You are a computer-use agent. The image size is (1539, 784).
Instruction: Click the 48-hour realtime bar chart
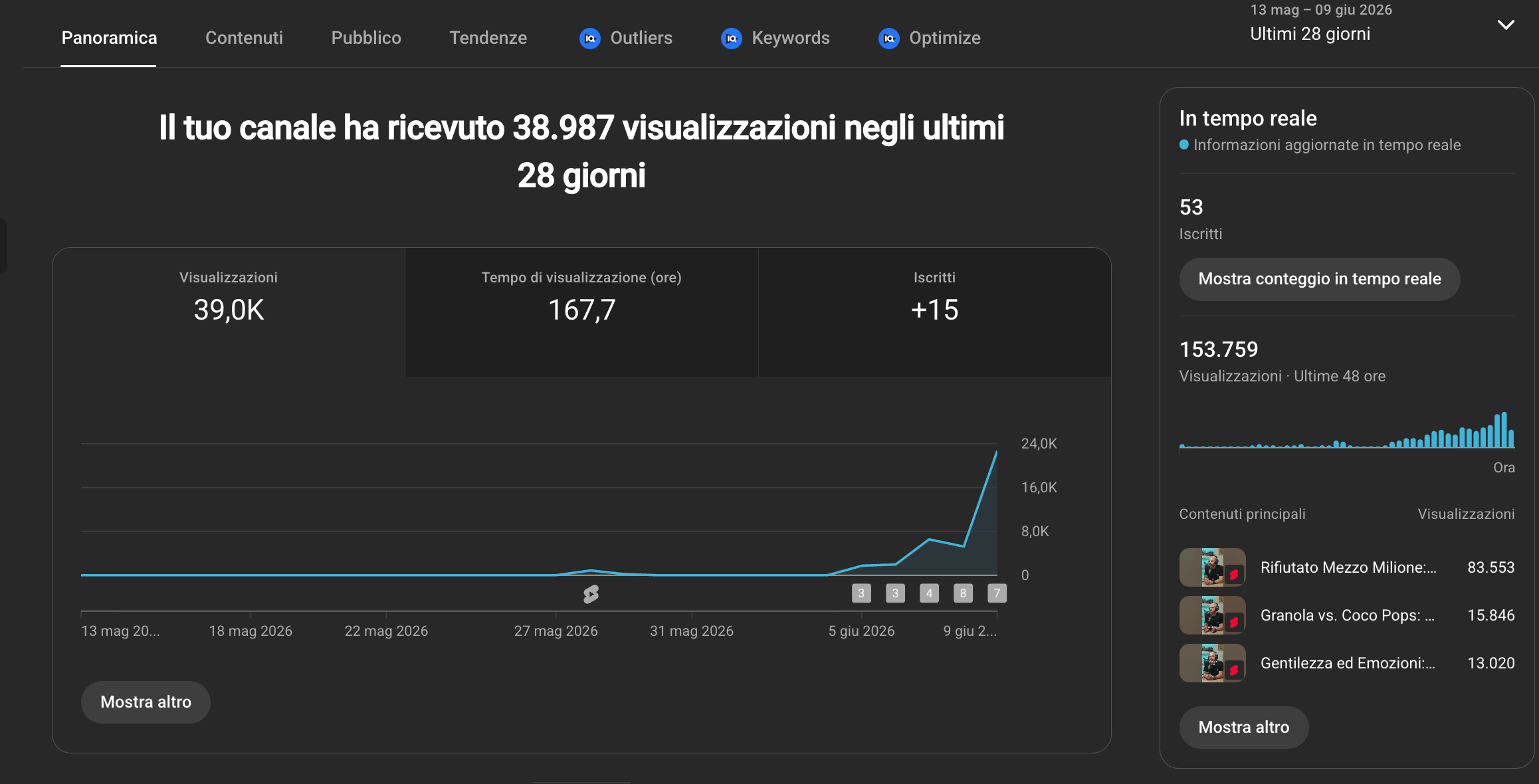coord(1347,430)
